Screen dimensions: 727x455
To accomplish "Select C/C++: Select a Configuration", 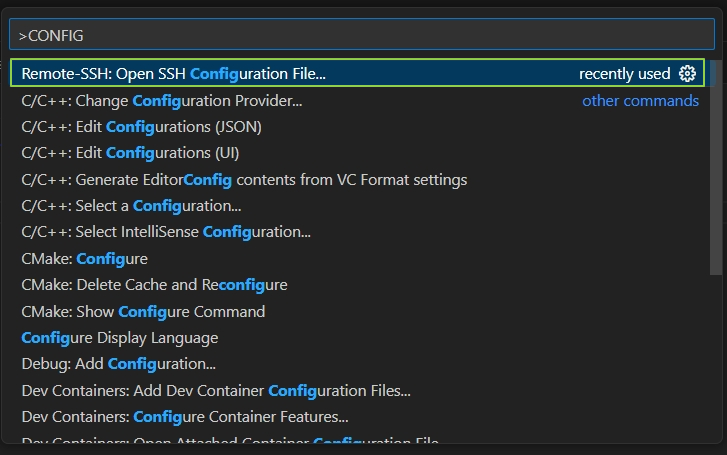I will pyautogui.click(x=357, y=206).
